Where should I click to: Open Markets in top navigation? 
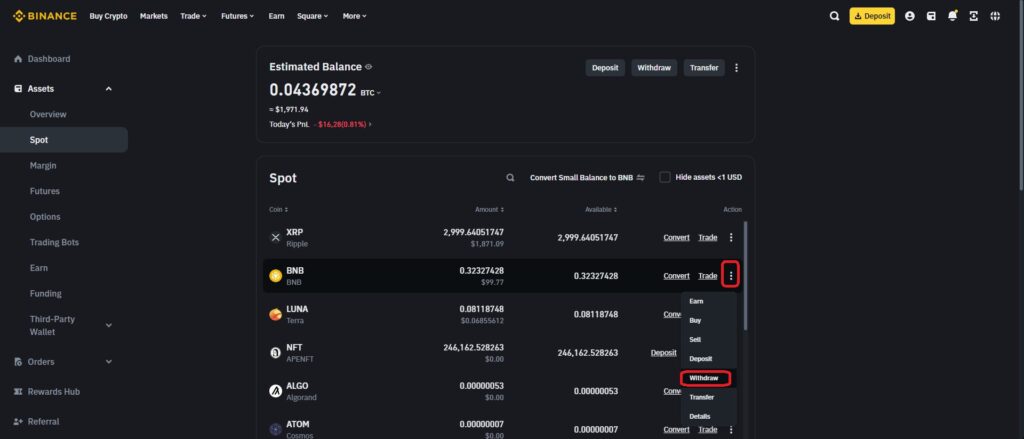pos(153,16)
